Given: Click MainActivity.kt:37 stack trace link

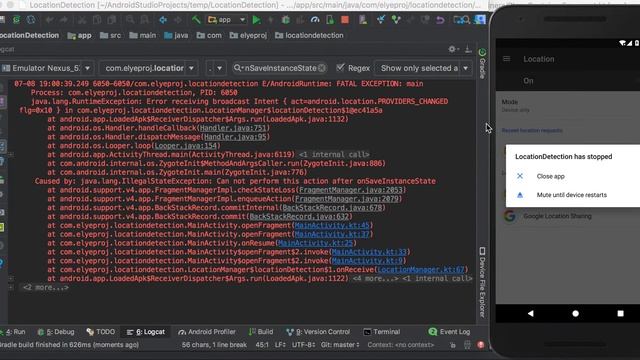Looking at the screenshot, I should (x=332, y=234).
